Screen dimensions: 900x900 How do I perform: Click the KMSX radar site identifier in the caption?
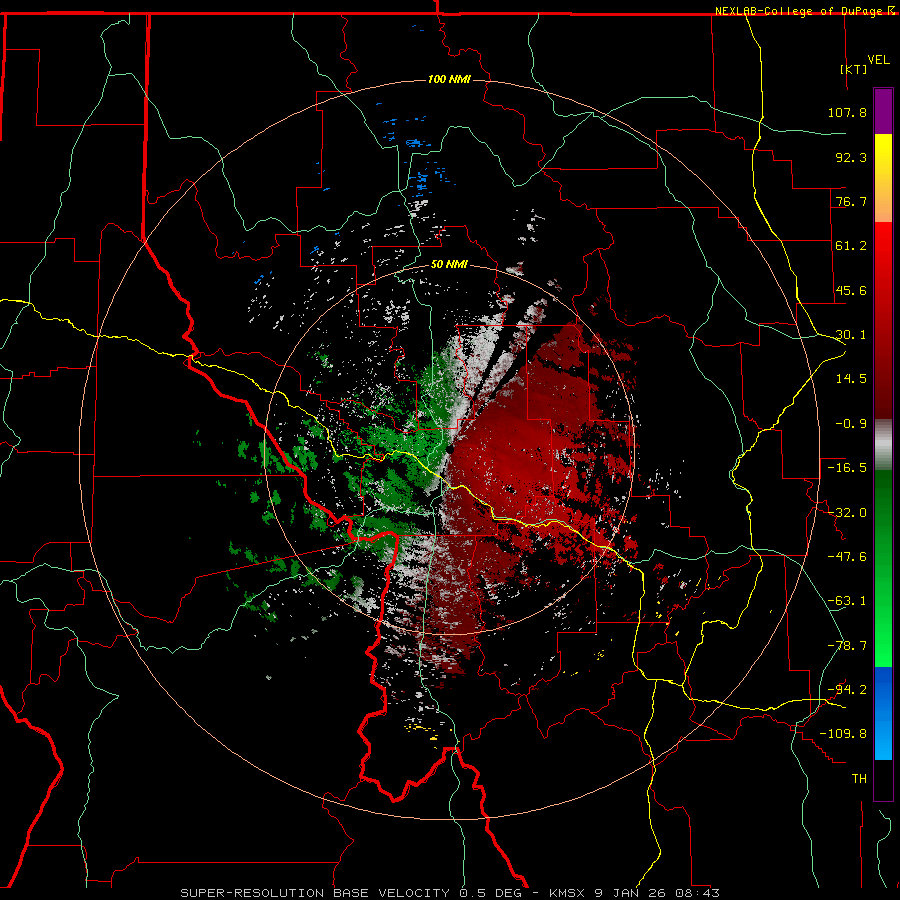pos(567,893)
